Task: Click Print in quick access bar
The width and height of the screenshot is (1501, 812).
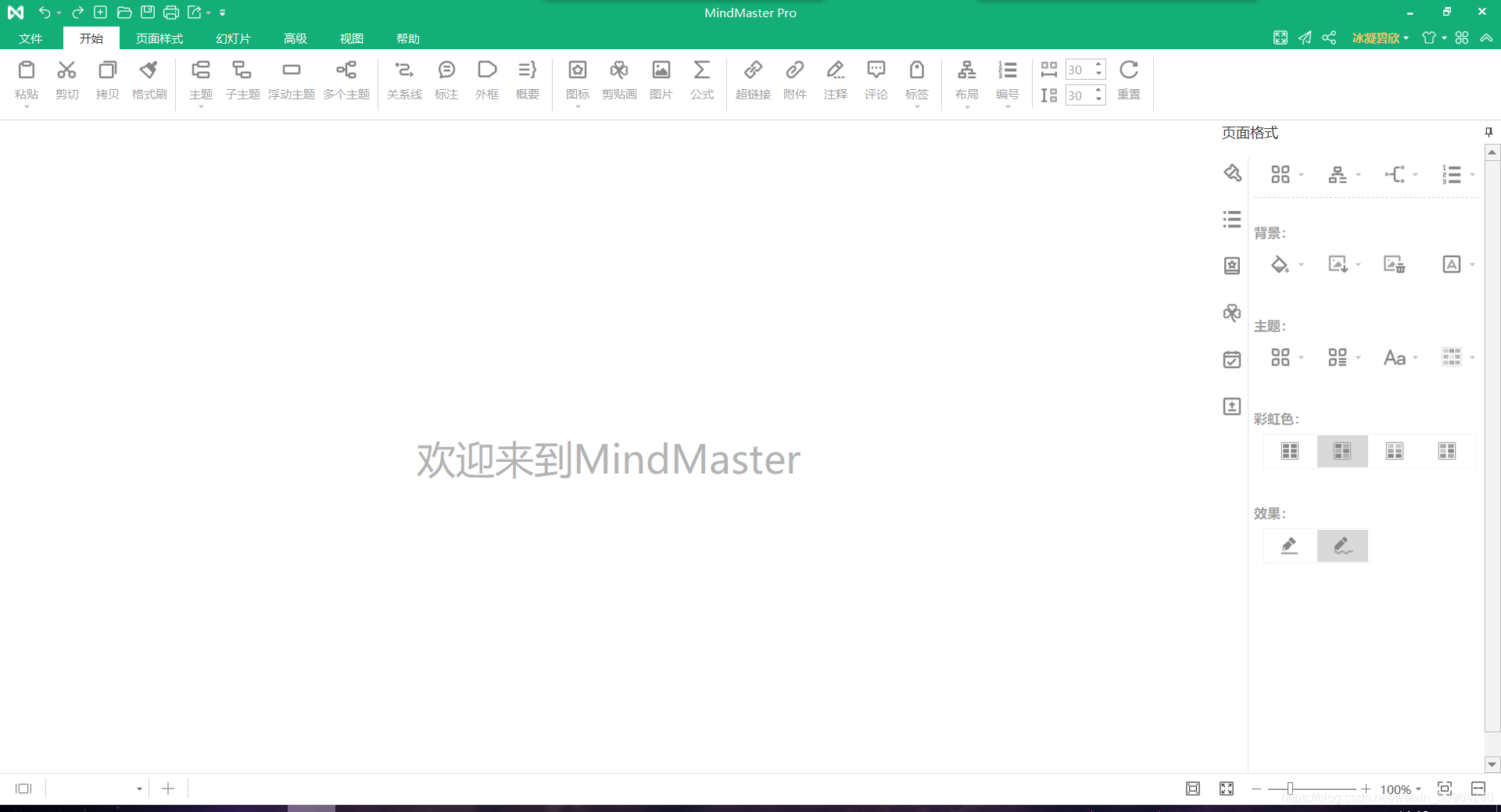Action: point(171,13)
